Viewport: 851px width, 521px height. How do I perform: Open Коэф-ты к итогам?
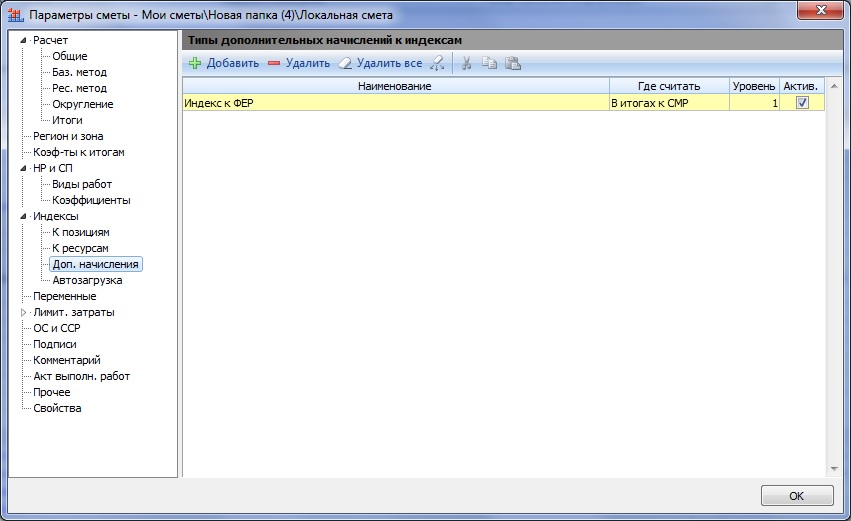point(79,152)
